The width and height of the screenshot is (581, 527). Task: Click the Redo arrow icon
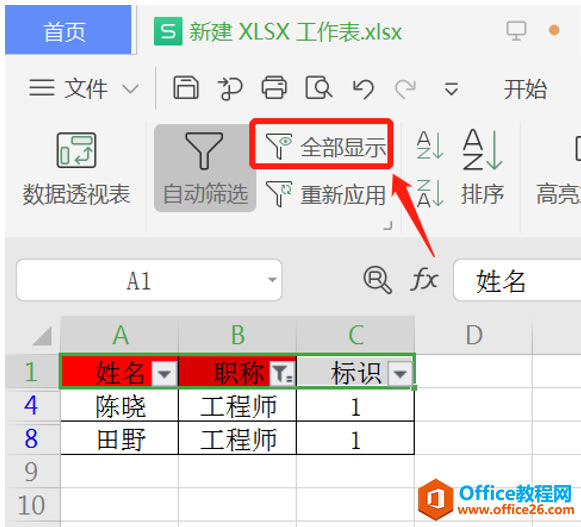pyautogui.click(x=405, y=89)
